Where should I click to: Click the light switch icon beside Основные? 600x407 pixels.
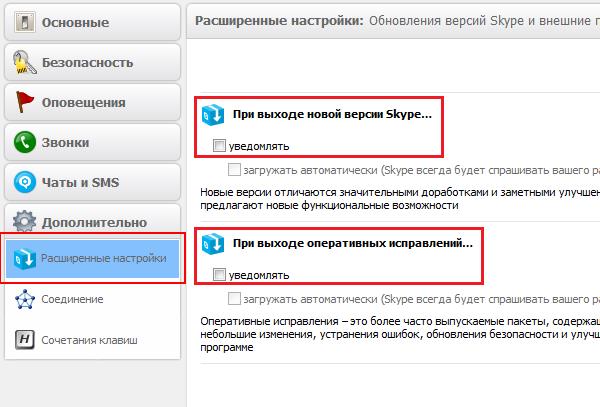click(x=25, y=22)
